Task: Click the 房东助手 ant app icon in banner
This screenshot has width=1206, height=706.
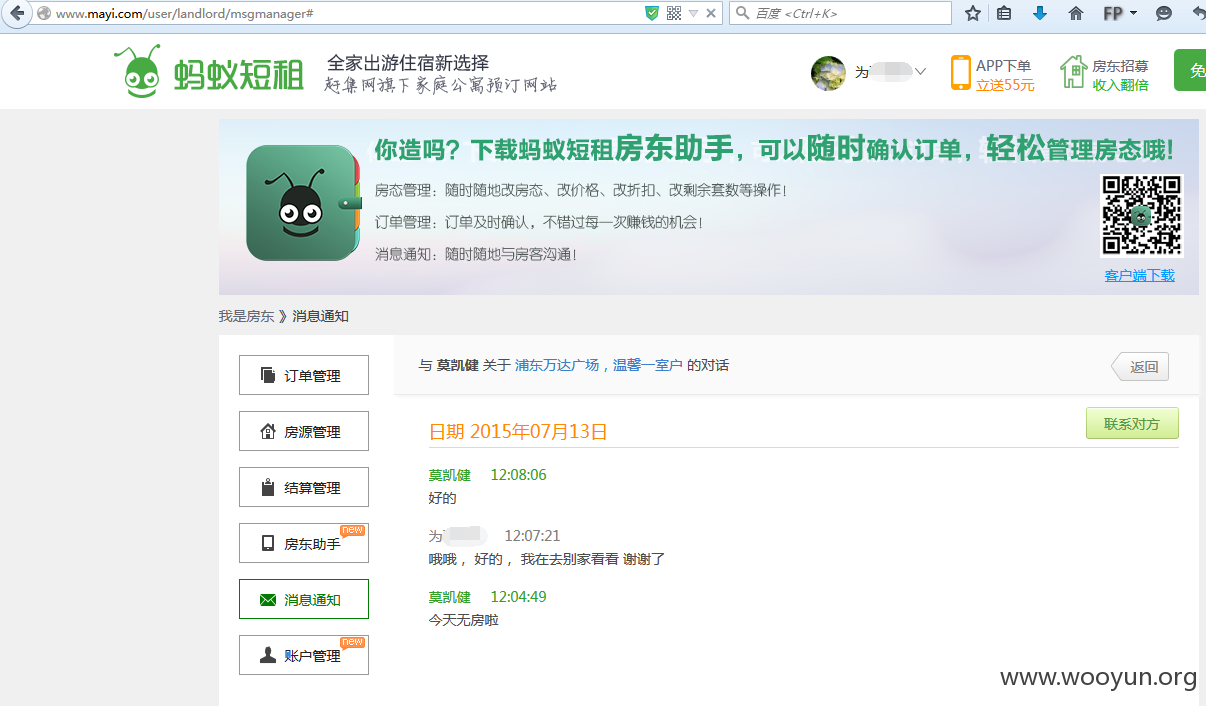Action: tap(303, 203)
